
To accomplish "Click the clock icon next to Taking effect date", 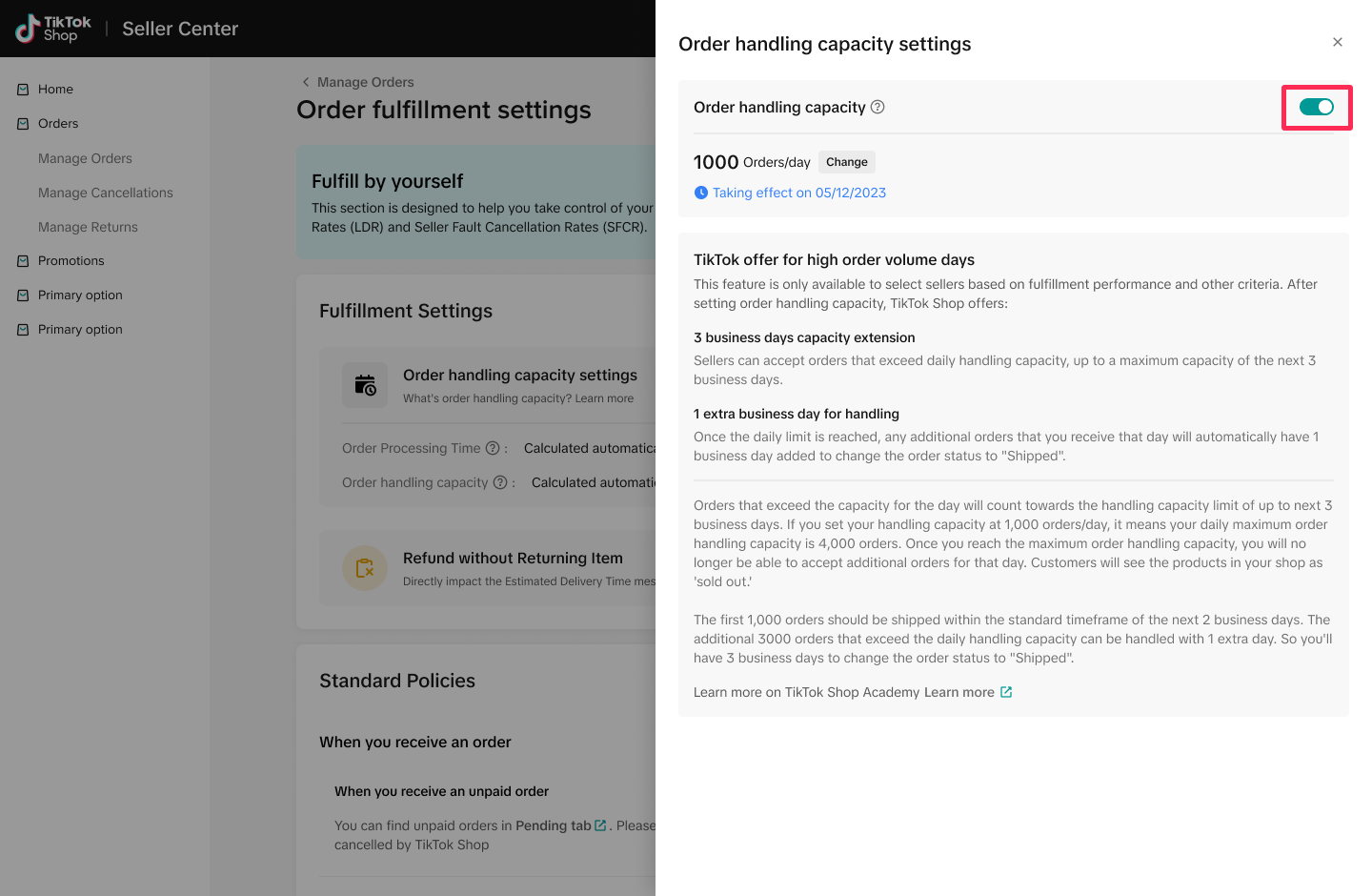I will click(701, 193).
